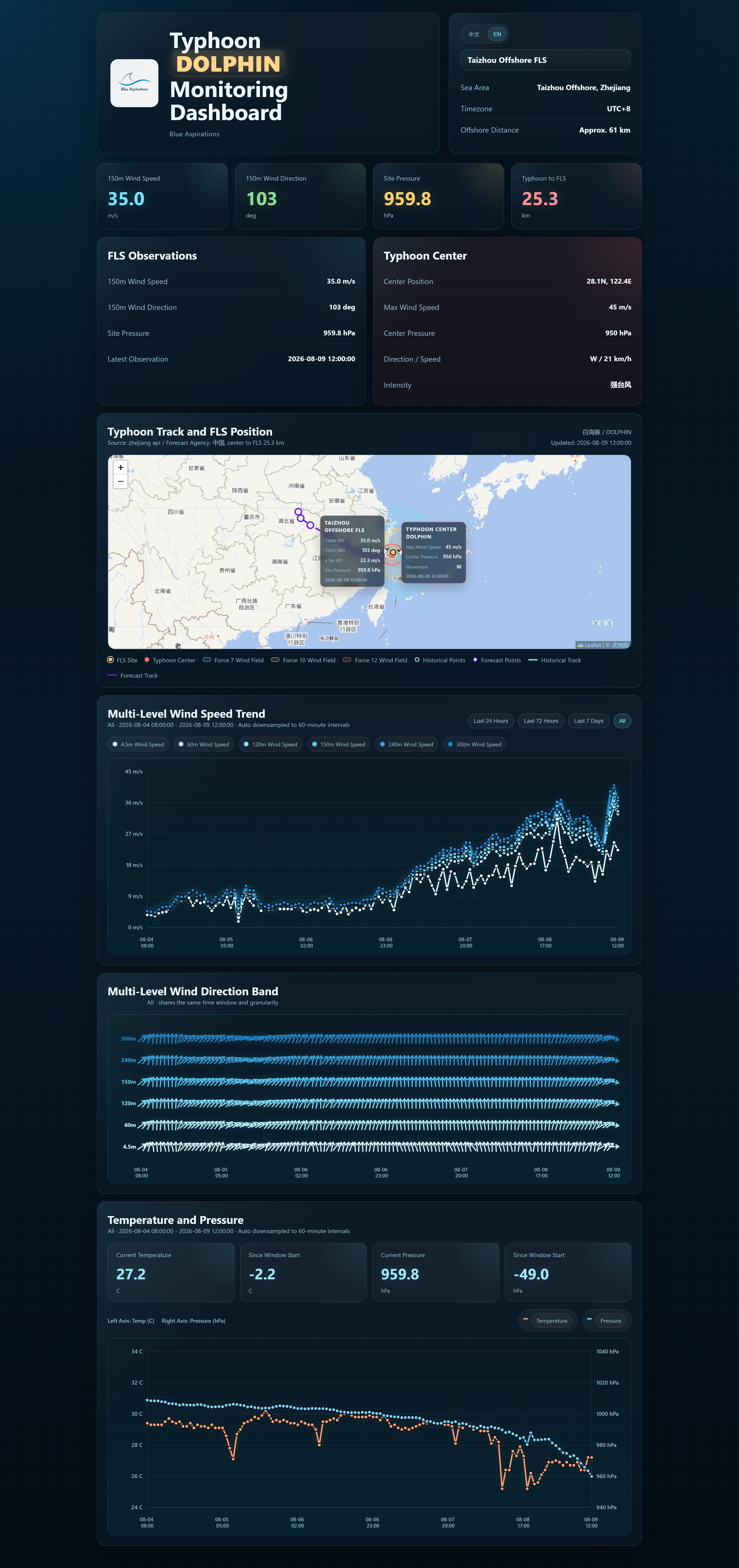Switch language to 中文

(x=474, y=34)
